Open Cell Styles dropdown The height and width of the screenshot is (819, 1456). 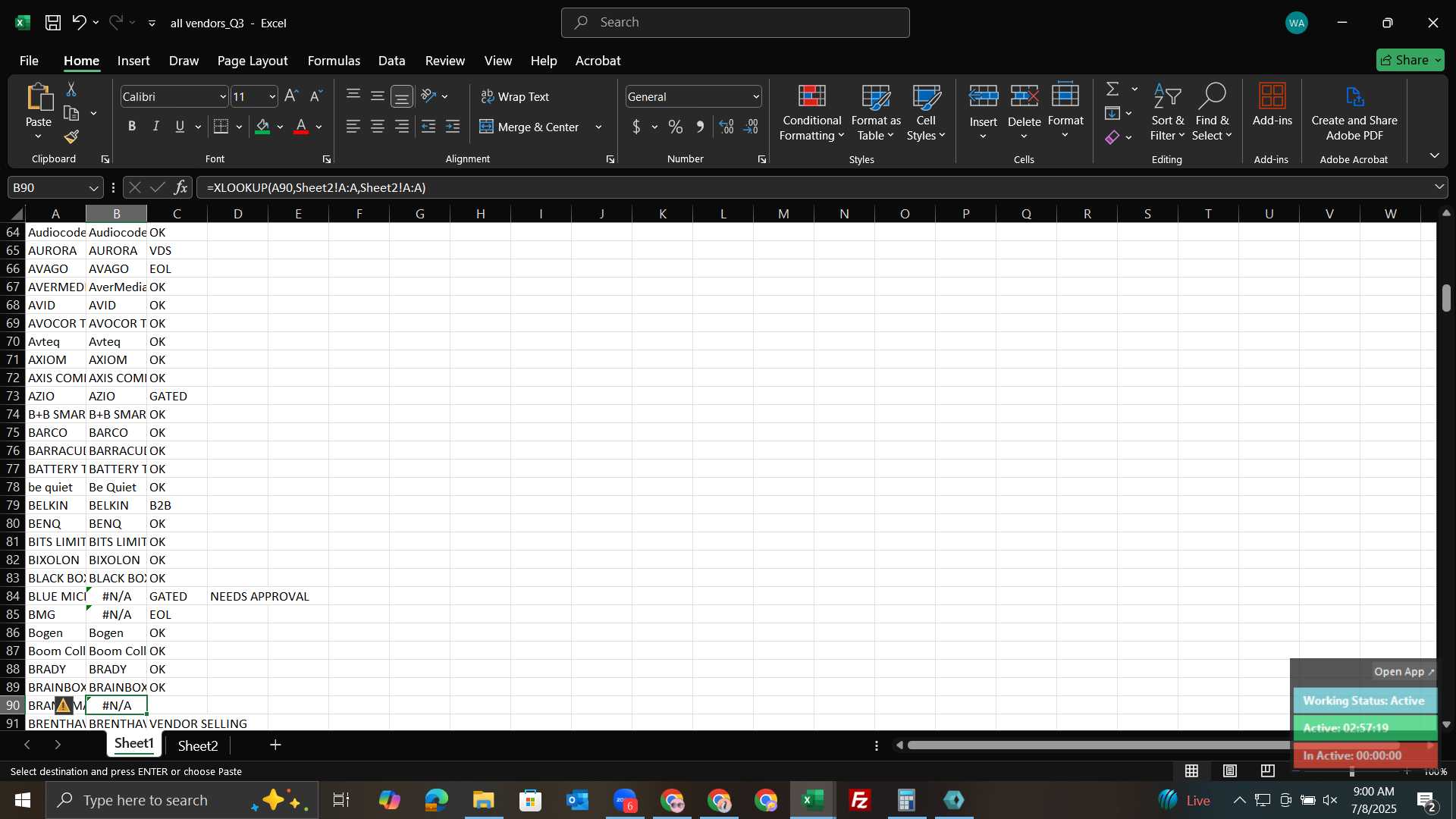coord(926,112)
